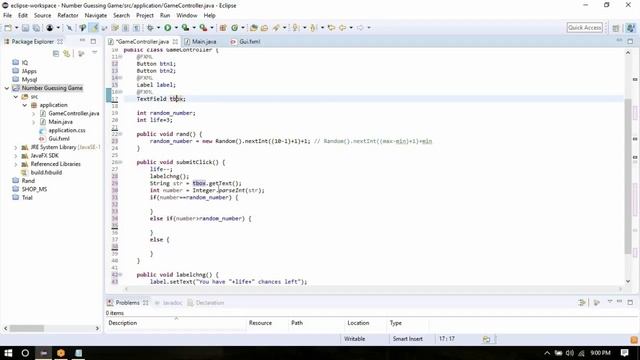640x360 pixels.
Task: Open the File menu
Action: (x=7, y=15)
